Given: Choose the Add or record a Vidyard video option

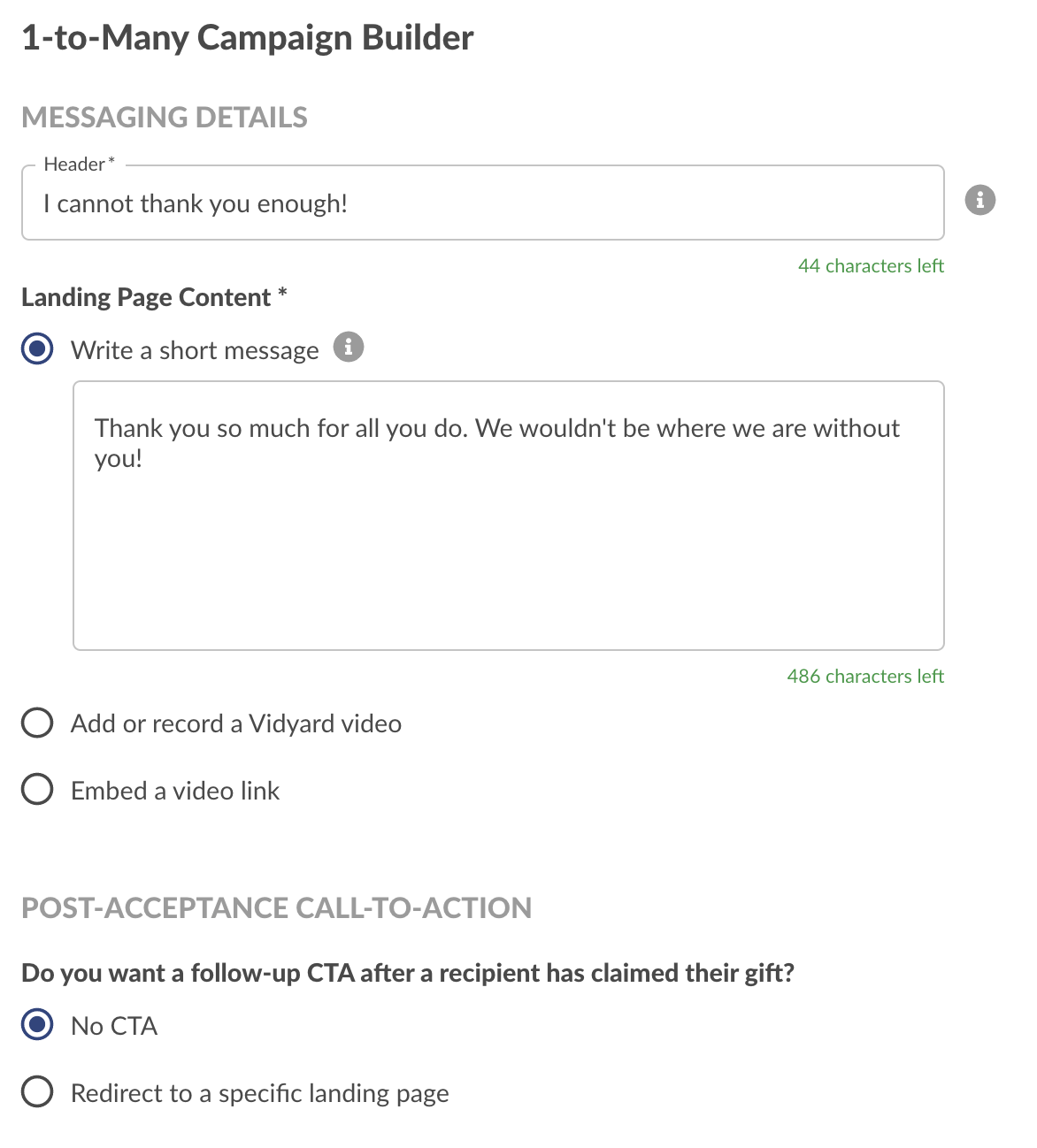Looking at the screenshot, I should point(37,723).
